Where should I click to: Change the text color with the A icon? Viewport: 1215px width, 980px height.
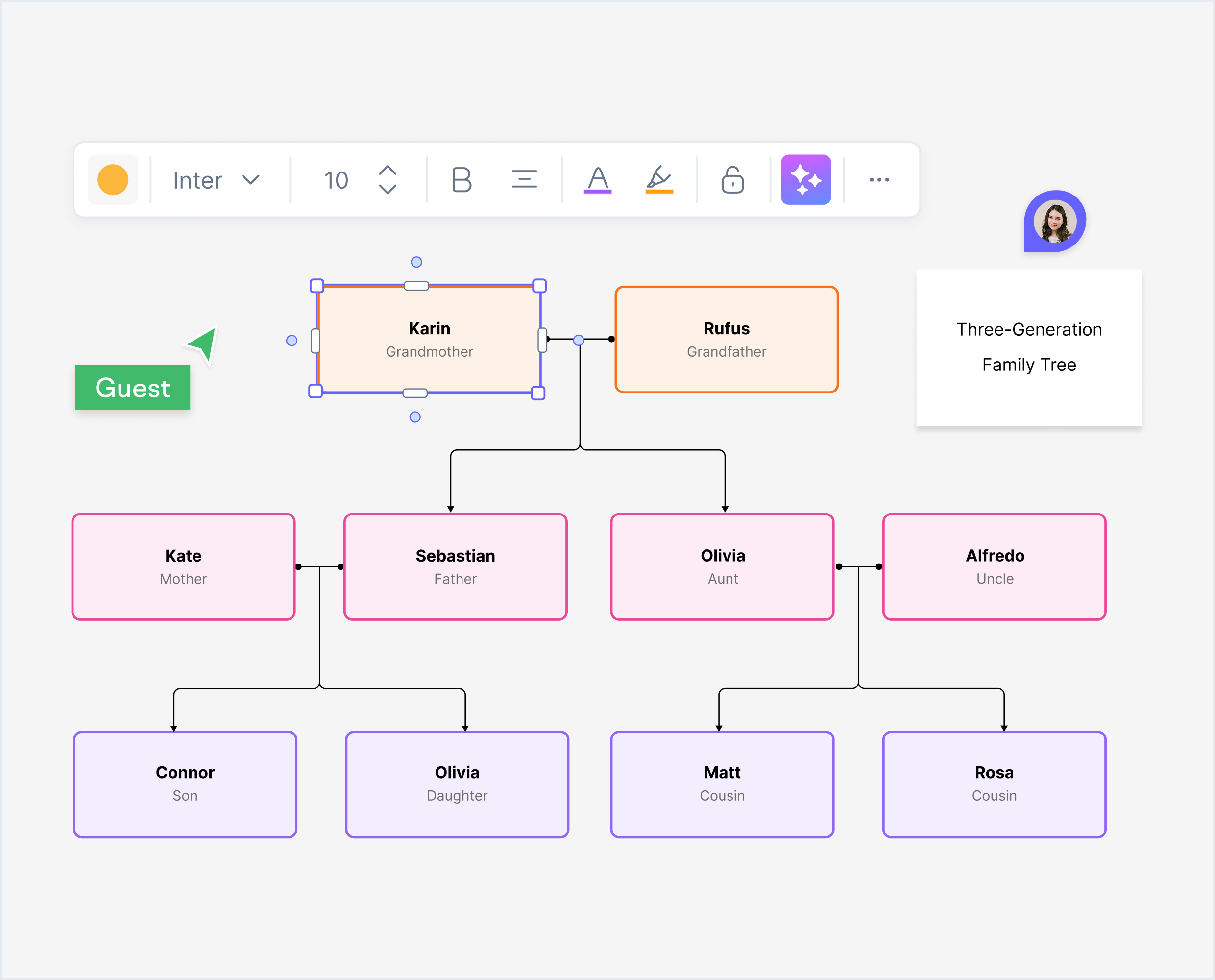pos(598,180)
